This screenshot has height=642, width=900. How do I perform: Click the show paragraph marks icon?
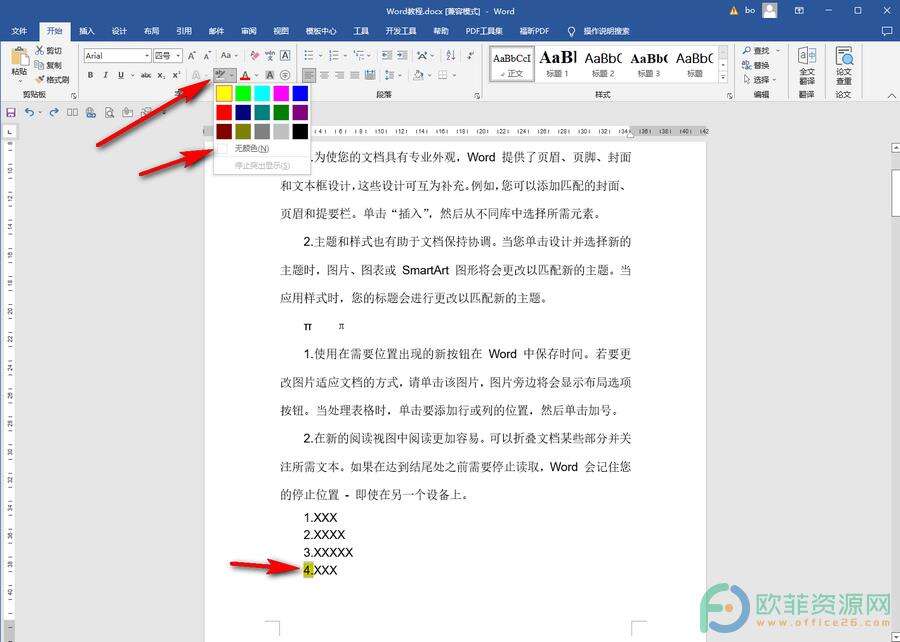point(471,56)
